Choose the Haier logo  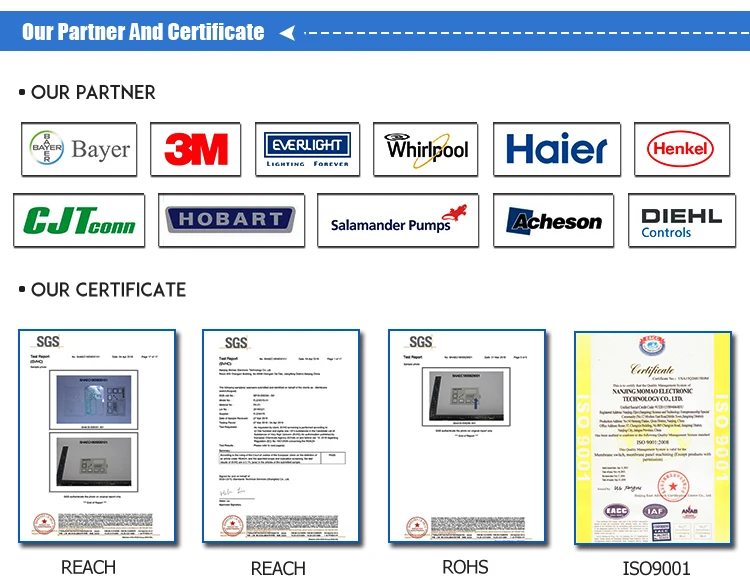point(557,149)
